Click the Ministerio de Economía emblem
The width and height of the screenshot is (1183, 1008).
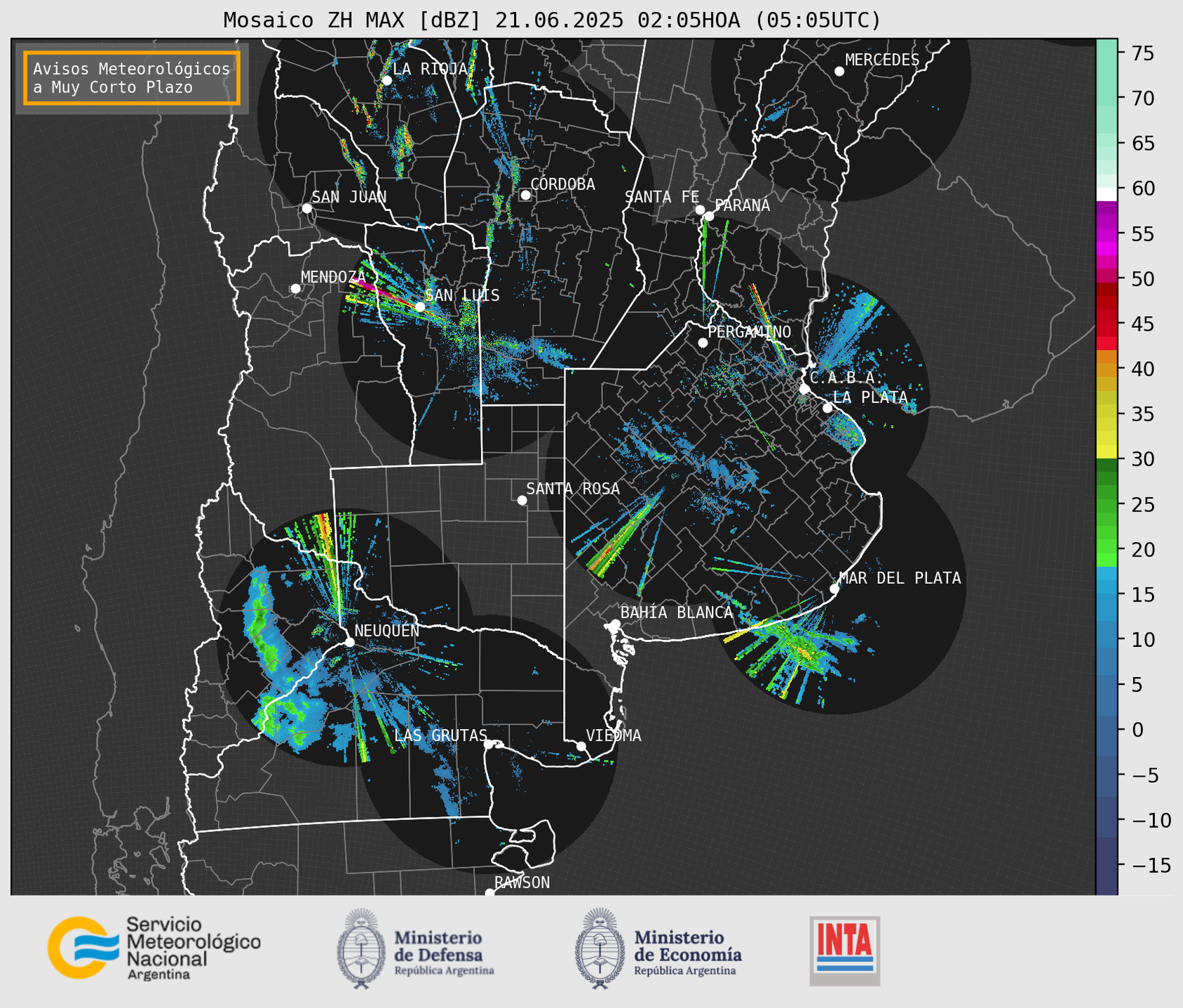point(600,949)
